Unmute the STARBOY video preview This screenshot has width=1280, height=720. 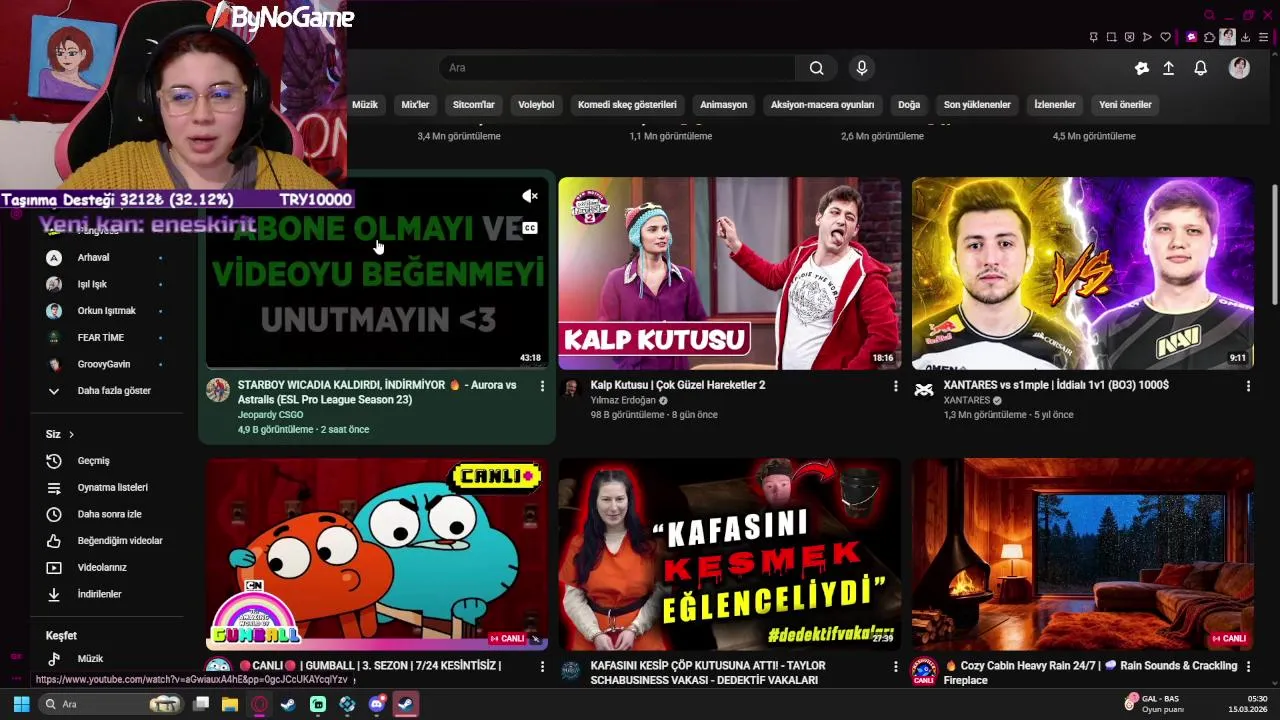tap(530, 196)
